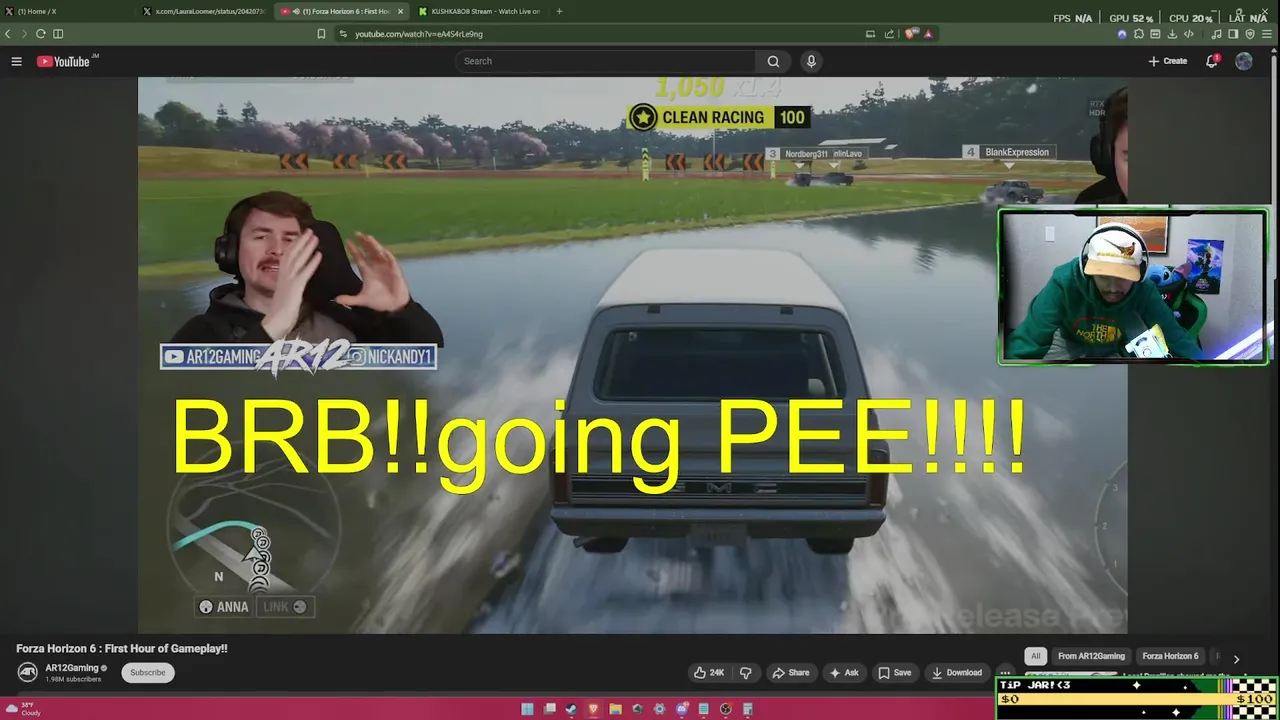Viewport: 1280px width, 720px height.
Task: Reload the page with the refresh icon
Action: tap(41, 33)
